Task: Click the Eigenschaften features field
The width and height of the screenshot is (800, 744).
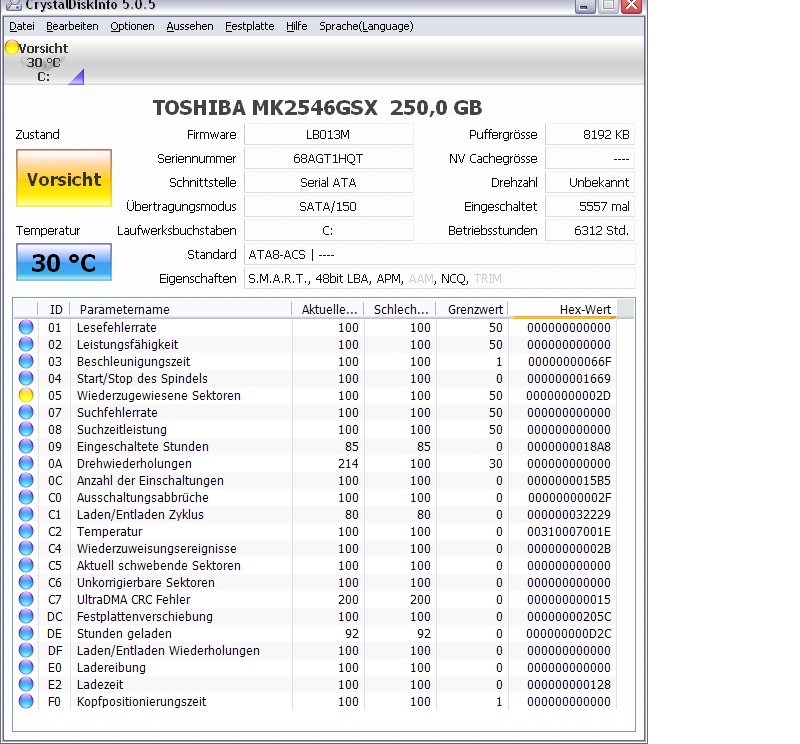Action: coord(440,279)
